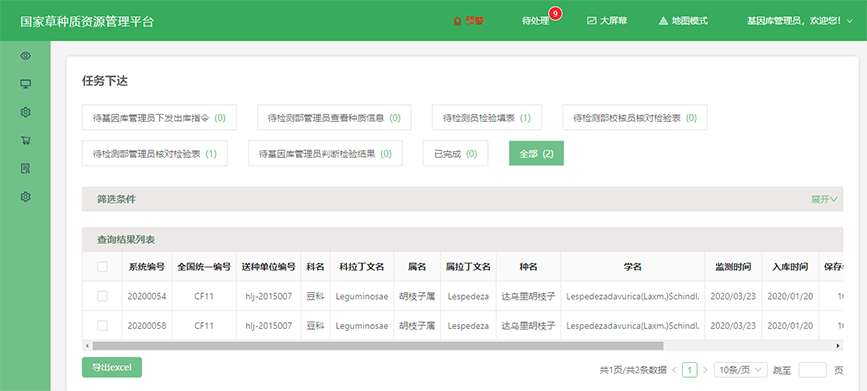Select the 已完成 (0) tab
Viewport: 867px width, 391px height.
456,154
